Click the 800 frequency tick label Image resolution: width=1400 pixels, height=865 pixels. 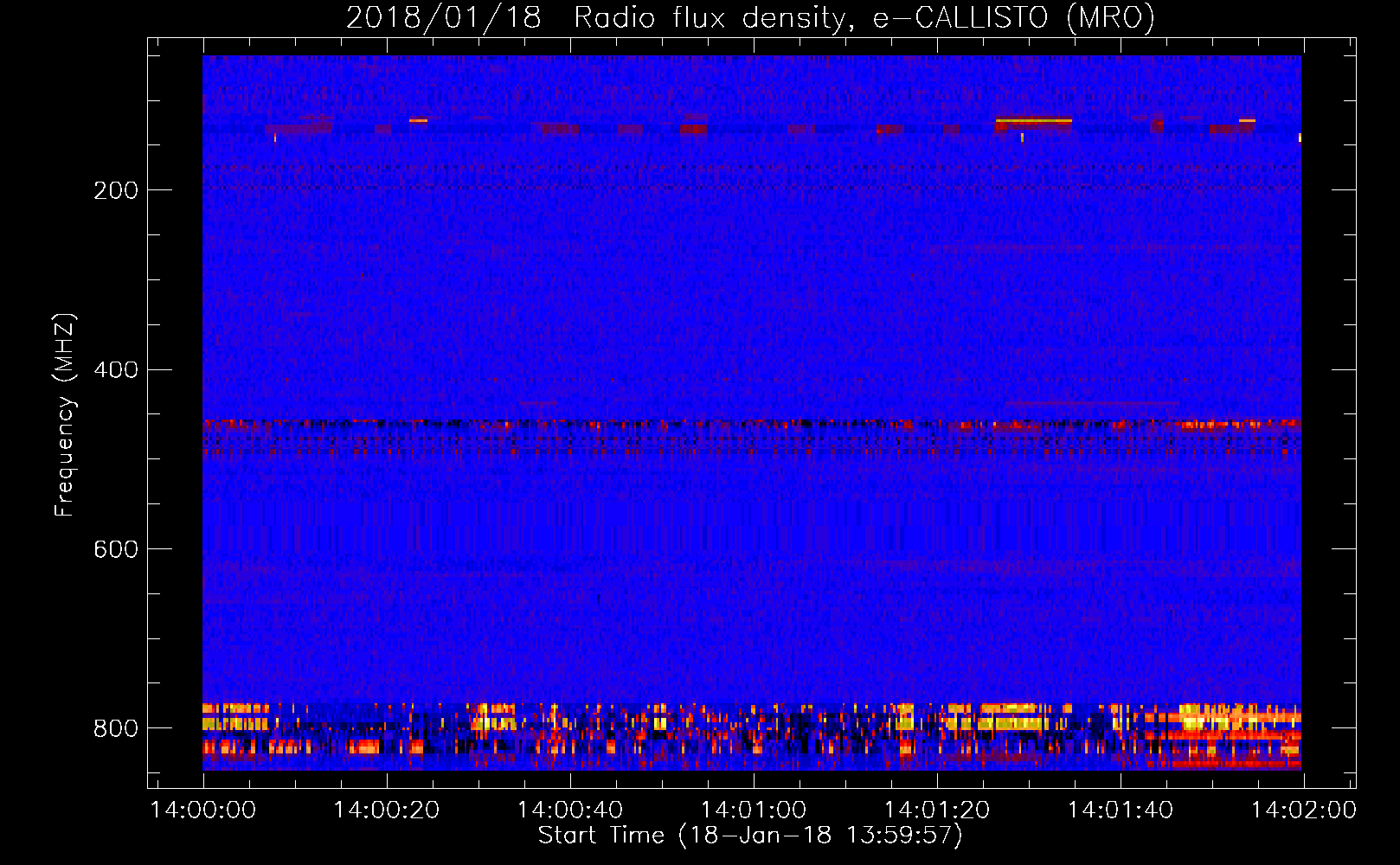pos(116,728)
